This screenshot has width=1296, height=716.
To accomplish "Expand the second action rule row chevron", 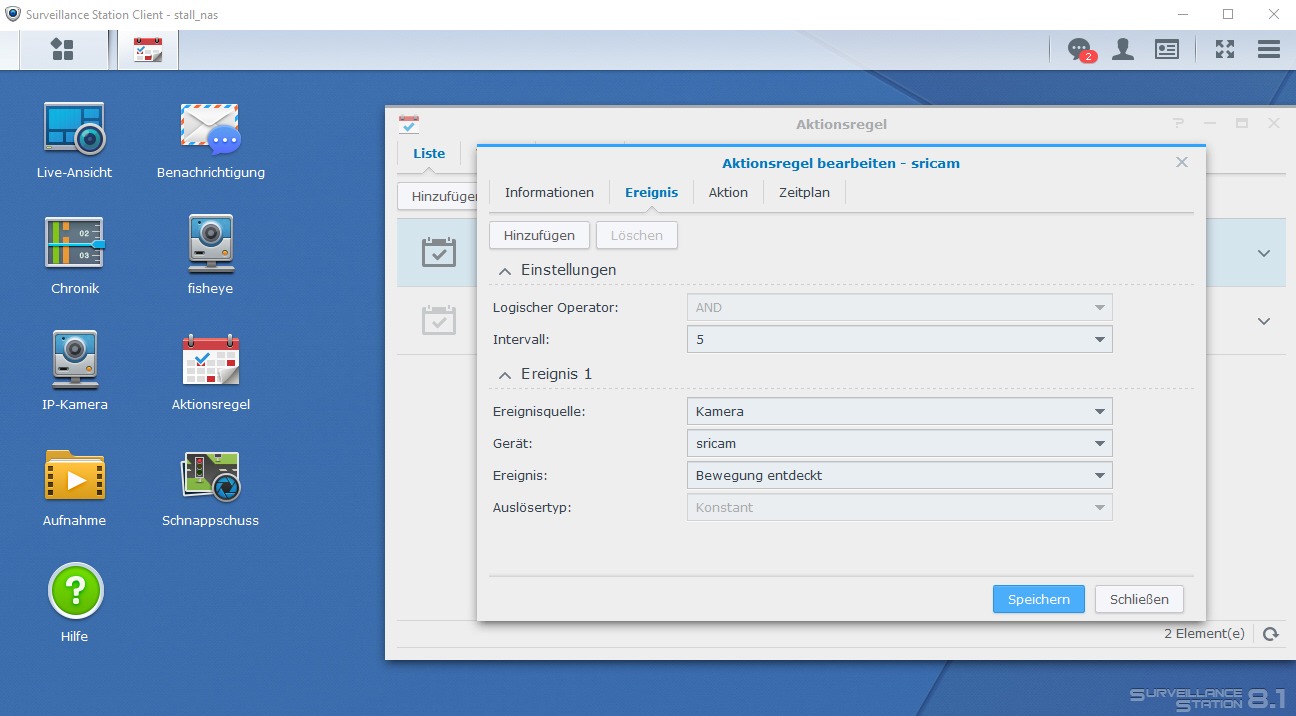I will tap(1264, 321).
